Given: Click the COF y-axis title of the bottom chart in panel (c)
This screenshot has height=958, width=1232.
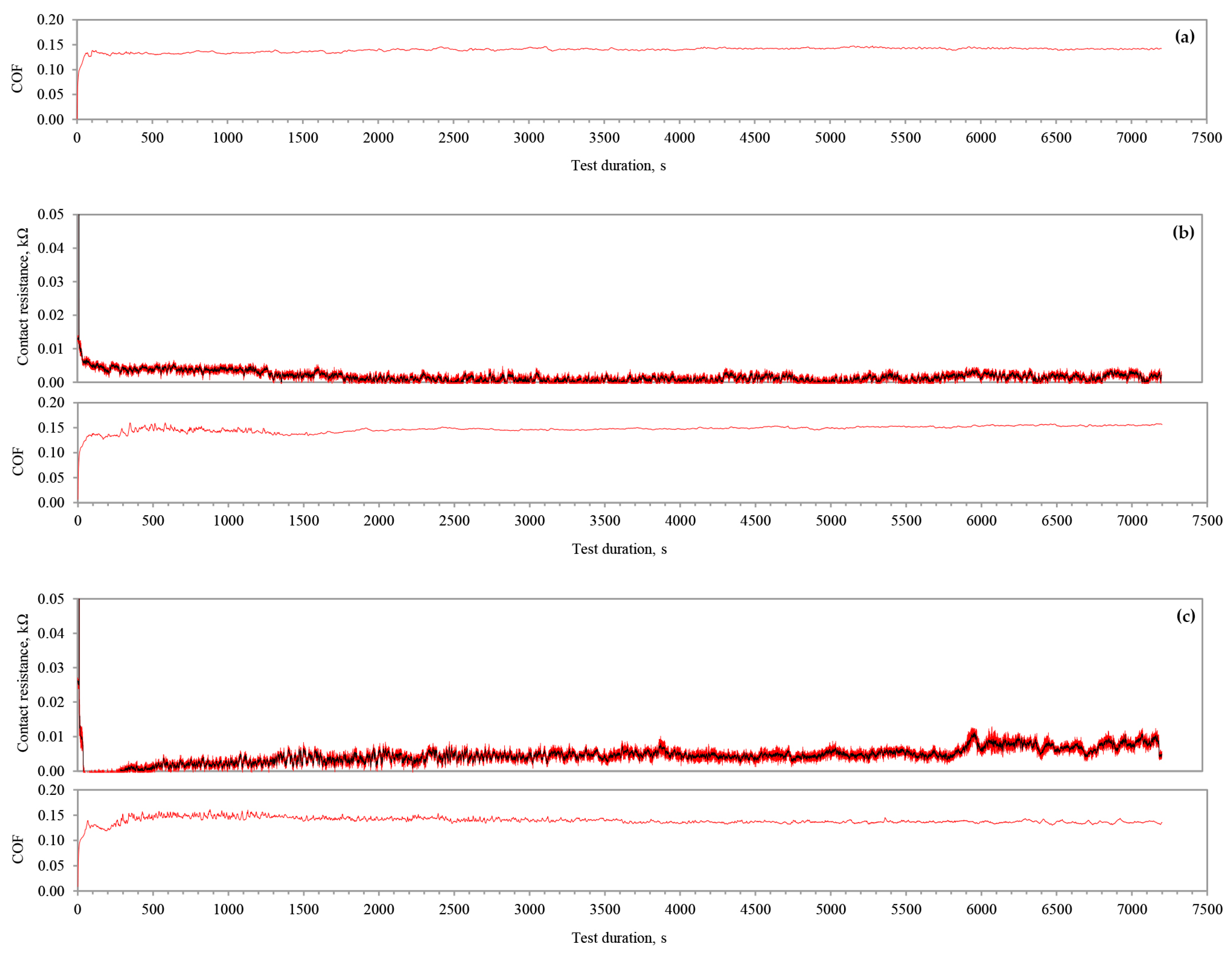Looking at the screenshot, I should [18, 849].
